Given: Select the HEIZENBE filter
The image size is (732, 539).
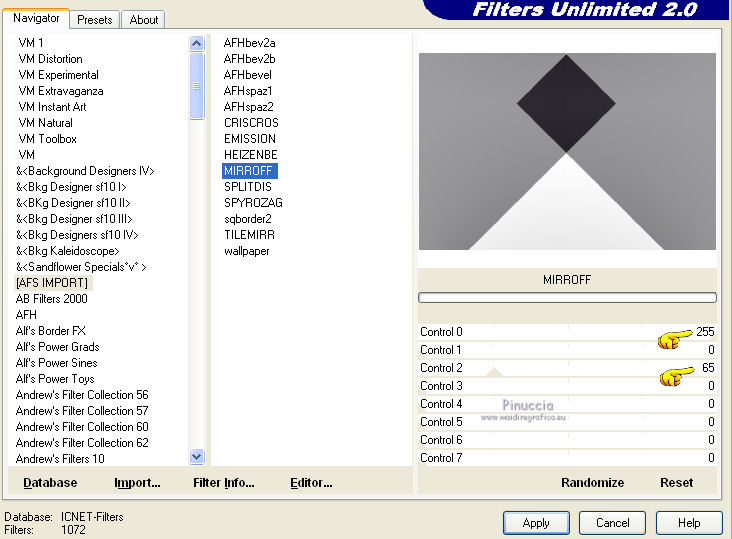Looking at the screenshot, I should [x=250, y=154].
